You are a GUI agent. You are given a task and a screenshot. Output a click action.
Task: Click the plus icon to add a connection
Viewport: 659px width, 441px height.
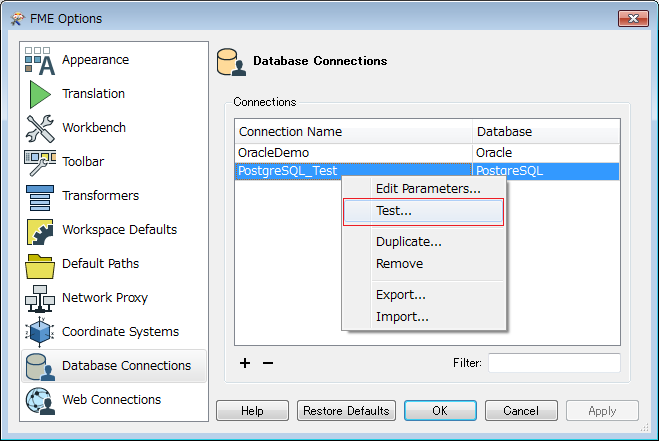pos(245,363)
